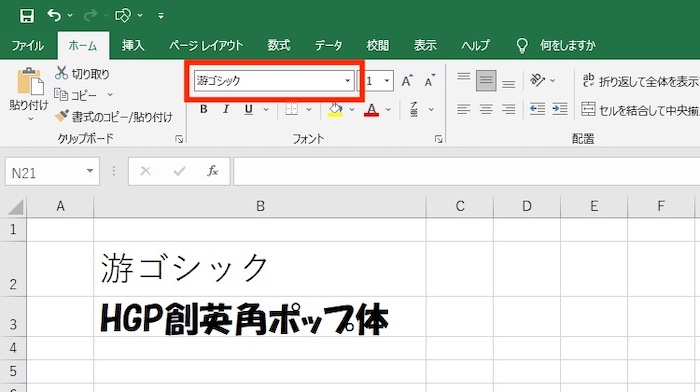The height and width of the screenshot is (392, 700).
Task: Expand the 貼り付け options arrow
Action: point(30,119)
